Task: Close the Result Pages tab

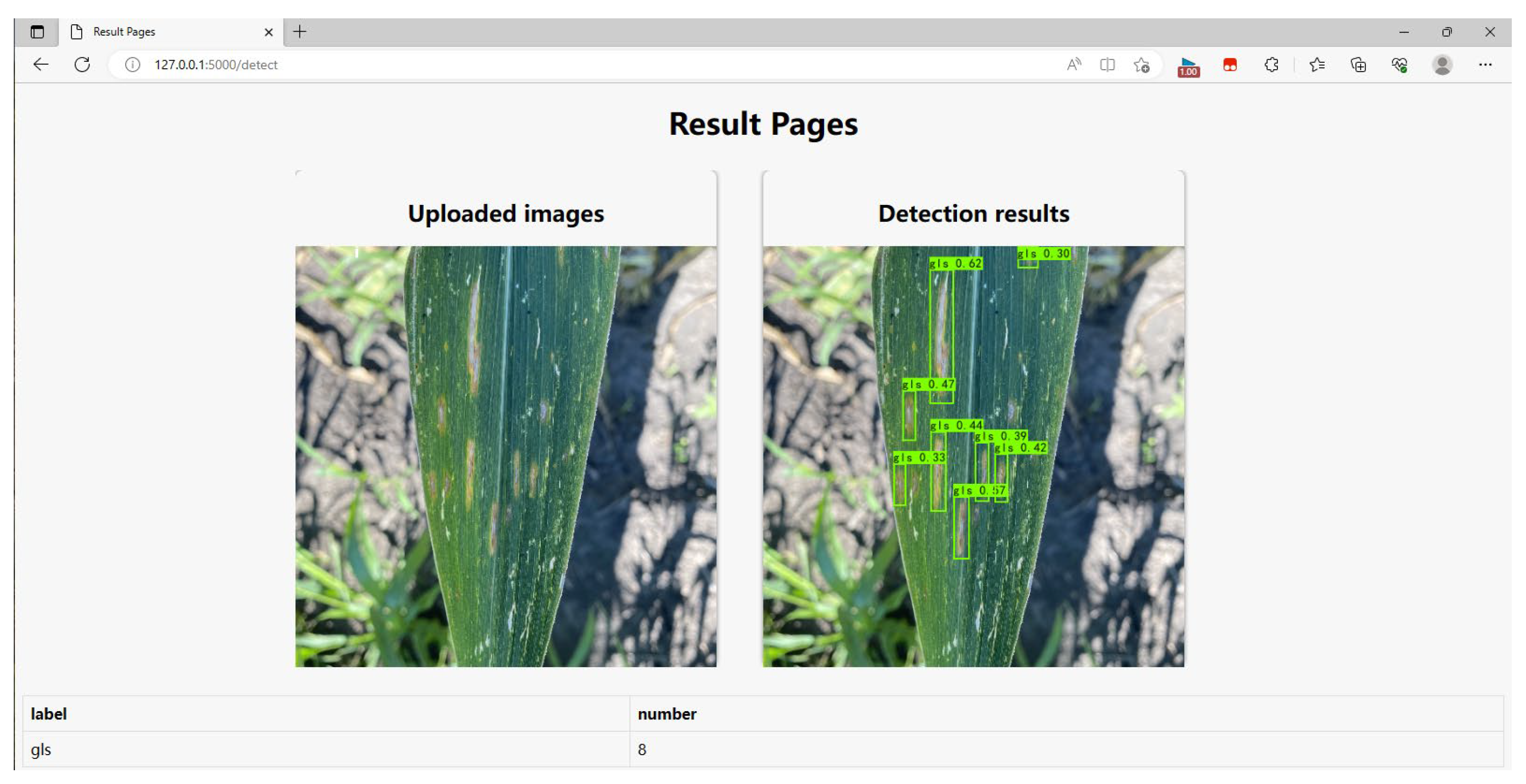Action: [x=268, y=32]
